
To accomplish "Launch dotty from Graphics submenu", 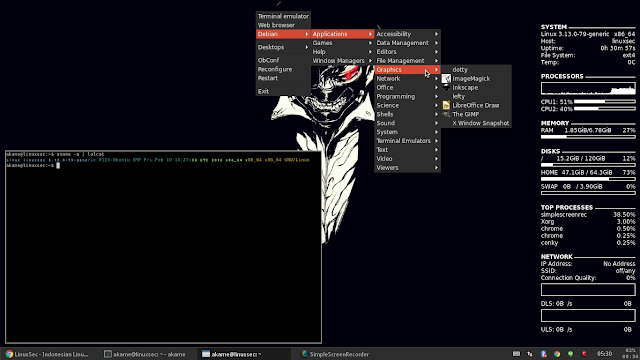I will pyautogui.click(x=476, y=70).
